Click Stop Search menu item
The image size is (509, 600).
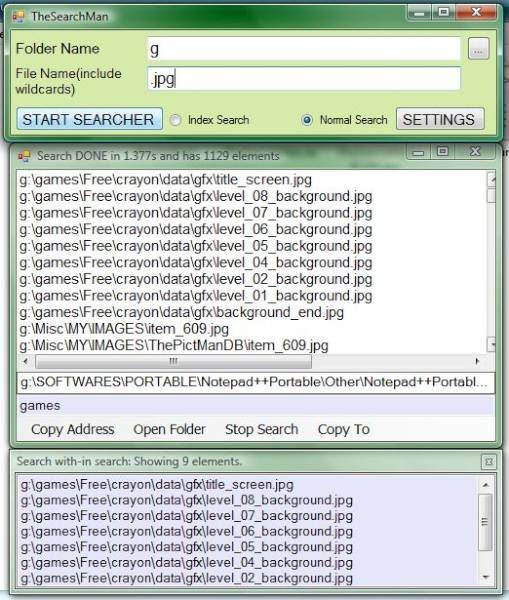[261, 429]
